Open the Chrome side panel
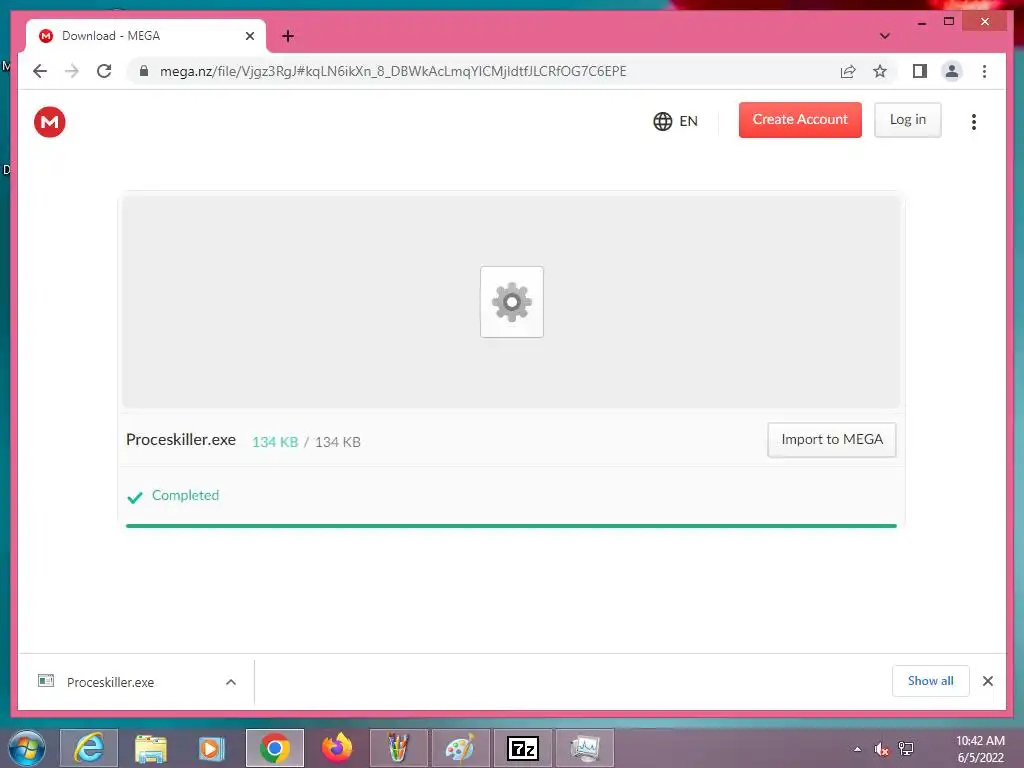The height and width of the screenshot is (768, 1024). (x=920, y=71)
